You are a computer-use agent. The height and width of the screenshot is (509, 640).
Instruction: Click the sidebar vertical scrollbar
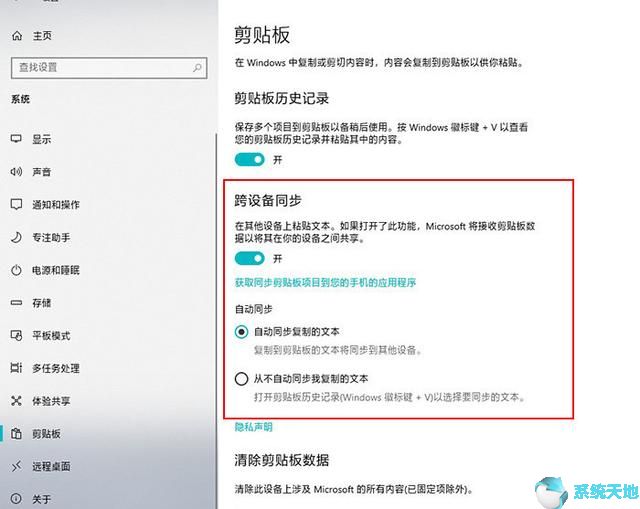tap(216, 320)
